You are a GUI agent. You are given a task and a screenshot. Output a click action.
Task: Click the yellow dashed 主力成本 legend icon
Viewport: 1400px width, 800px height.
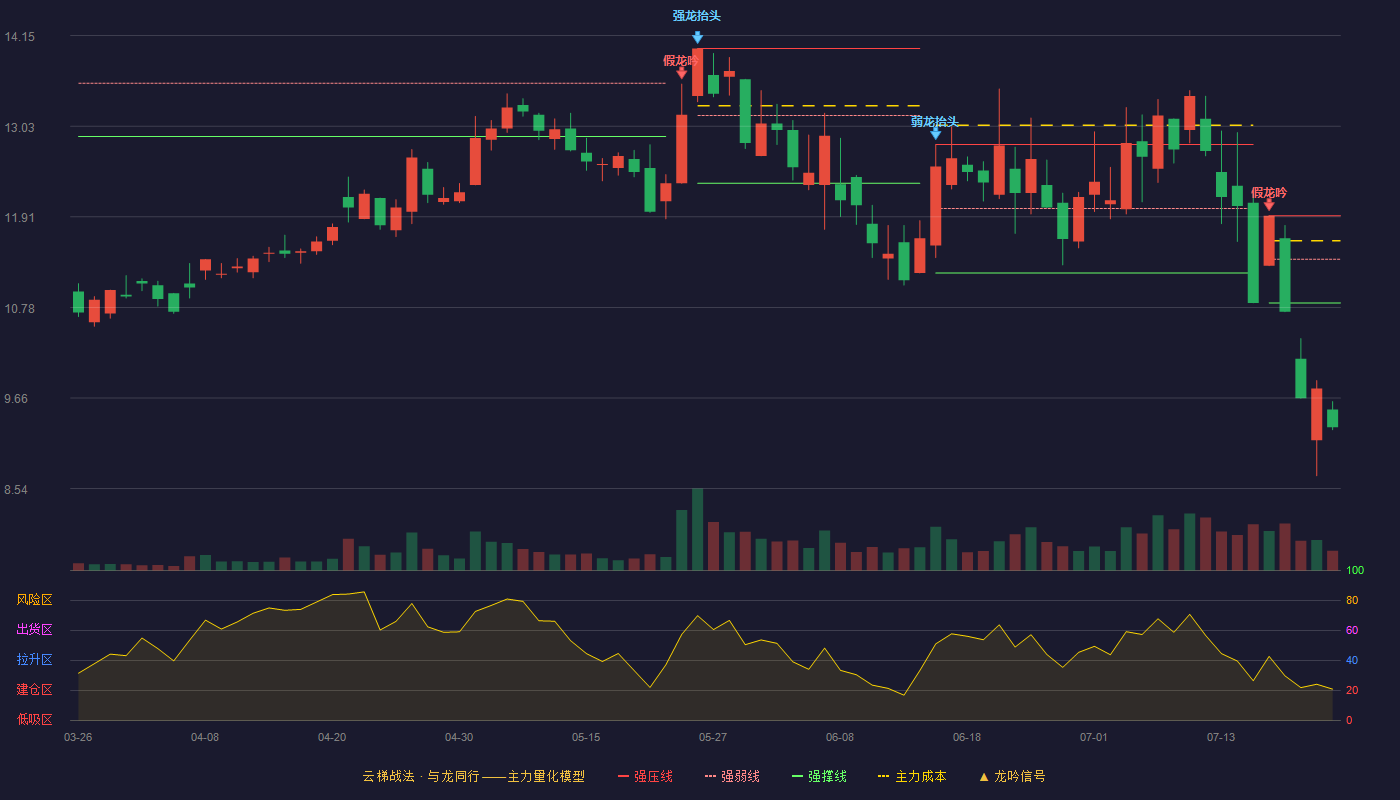883,777
